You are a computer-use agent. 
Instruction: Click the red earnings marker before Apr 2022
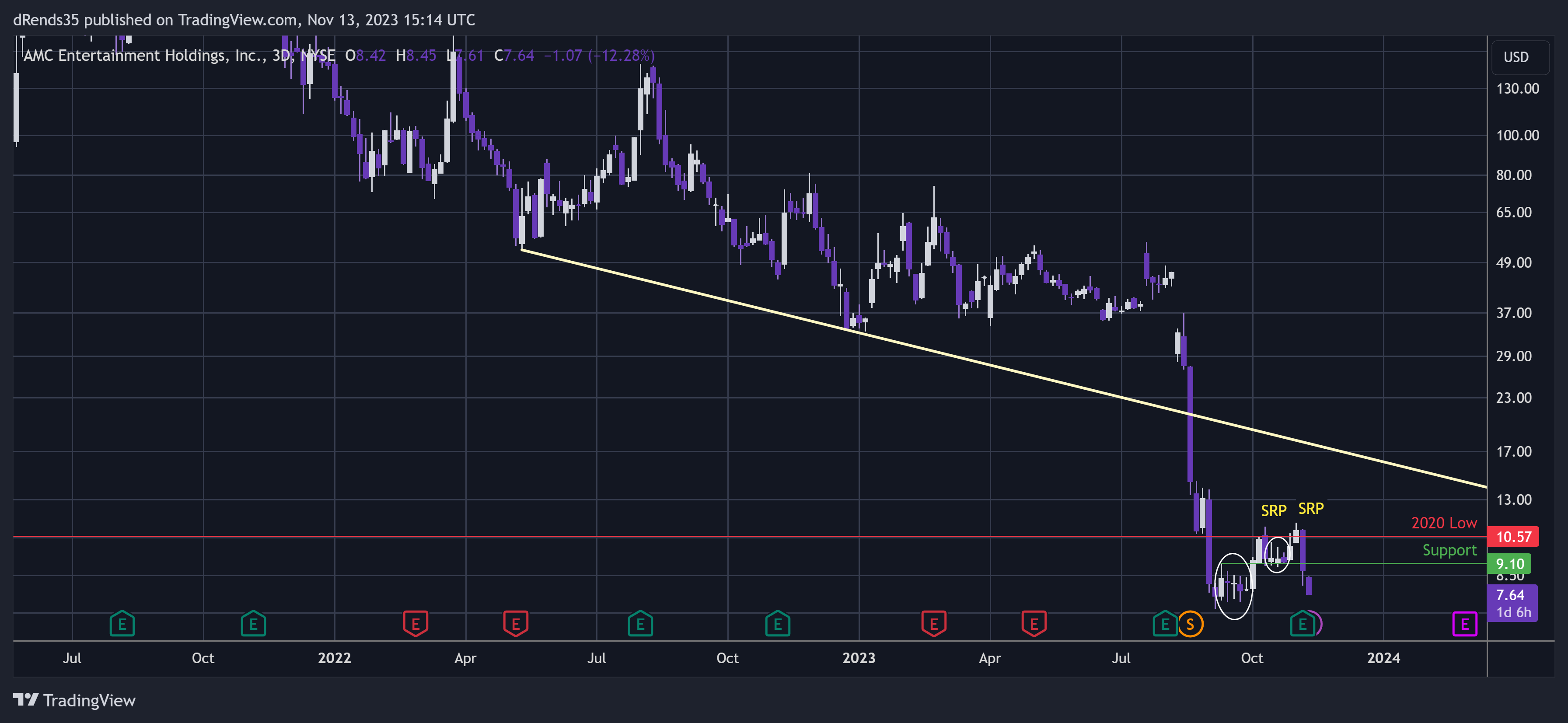[x=416, y=624]
